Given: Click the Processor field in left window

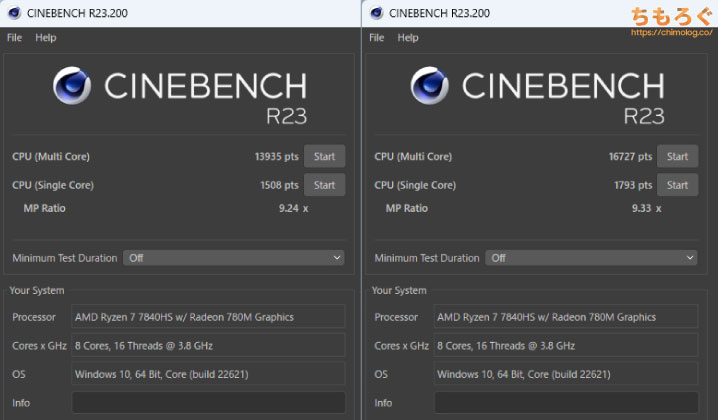Looking at the screenshot, I should [208, 317].
